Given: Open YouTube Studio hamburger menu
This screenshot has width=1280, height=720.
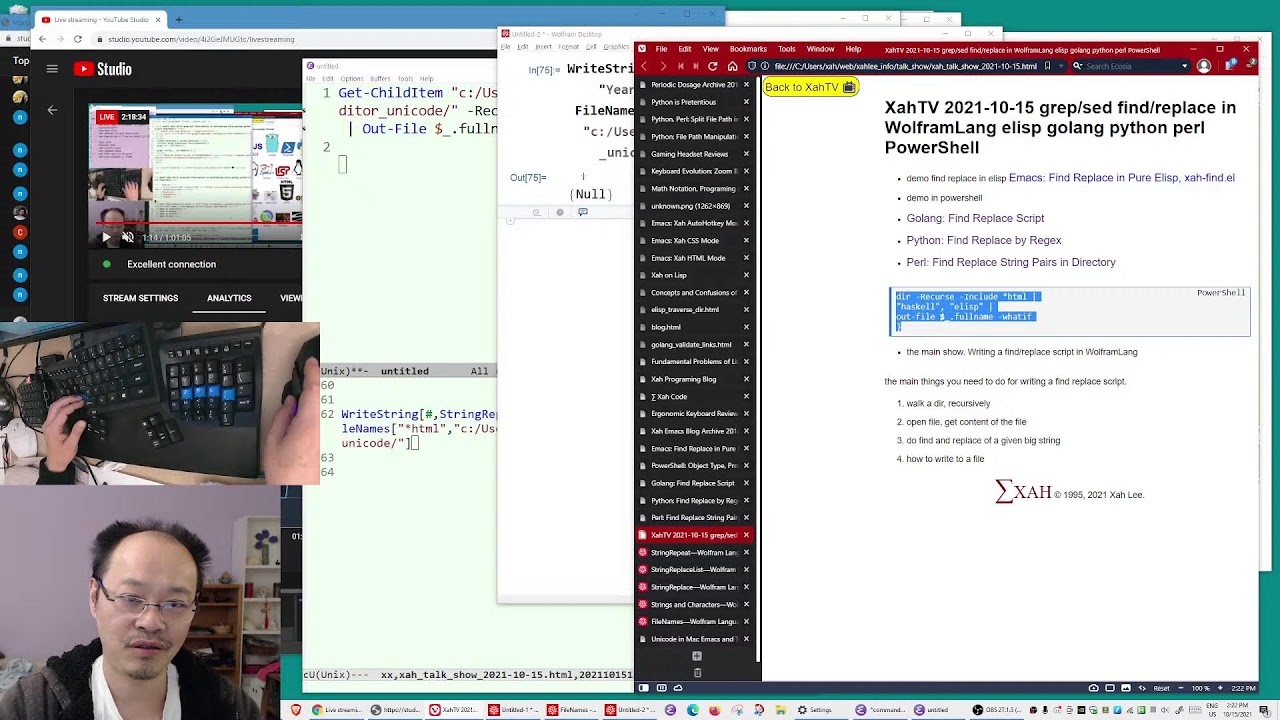Looking at the screenshot, I should coord(52,69).
